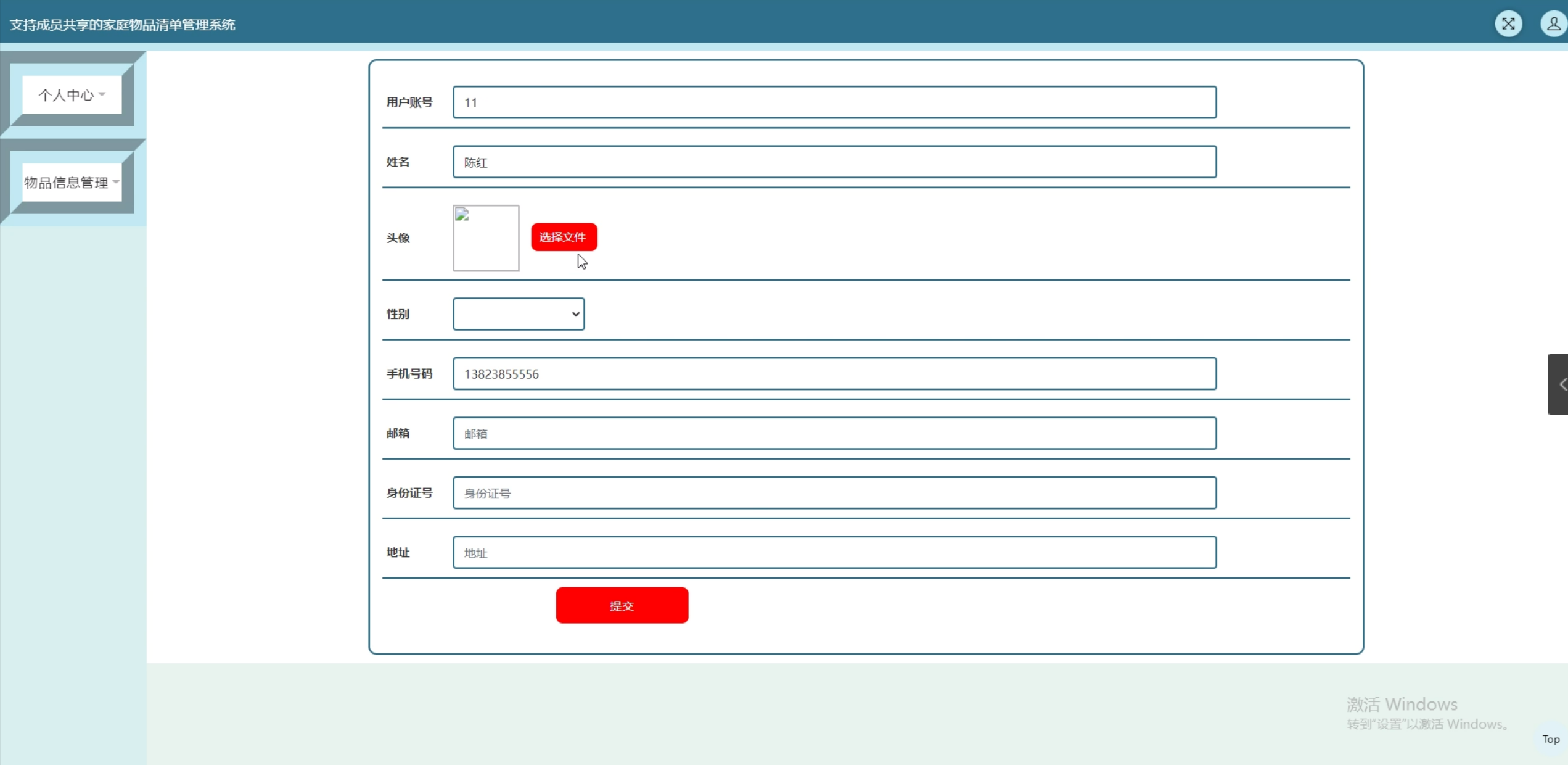Click the 地址 address input field
The image size is (1568, 765).
(x=834, y=553)
